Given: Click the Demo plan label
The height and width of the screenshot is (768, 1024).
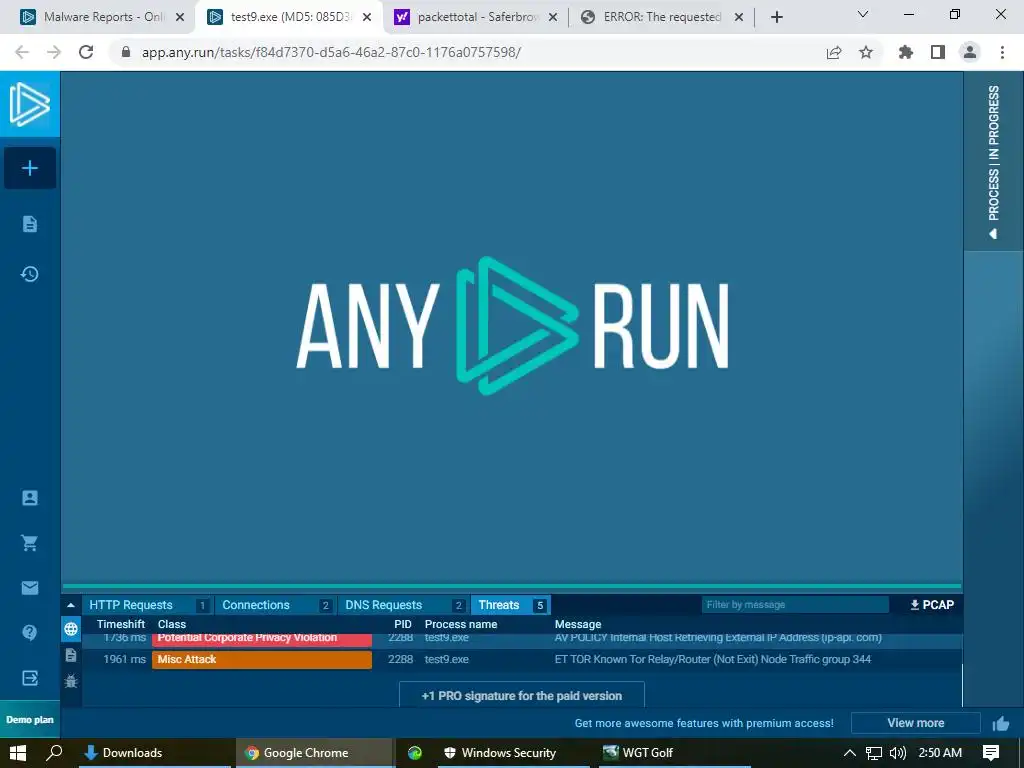Looking at the screenshot, I should [x=30, y=720].
